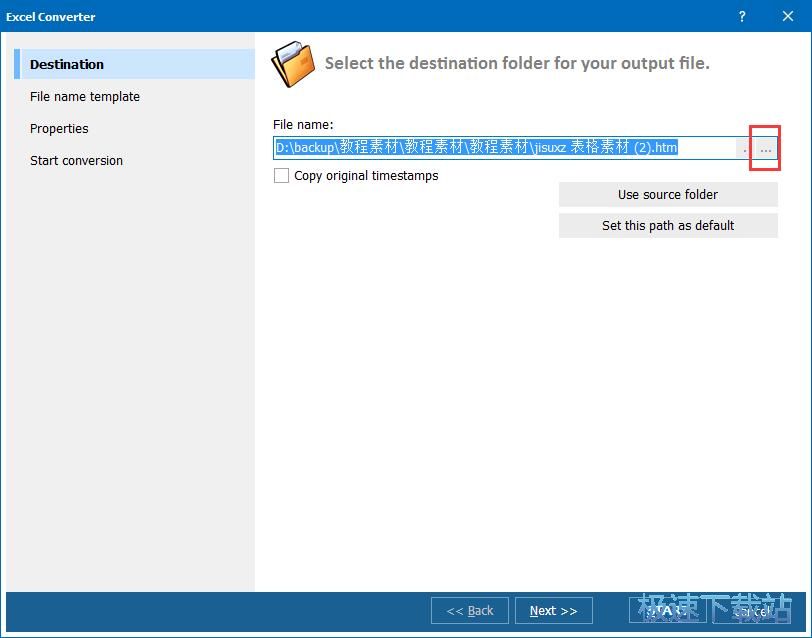The image size is (812, 638).
Task: Close the Excel Converter dialog
Action: click(788, 17)
